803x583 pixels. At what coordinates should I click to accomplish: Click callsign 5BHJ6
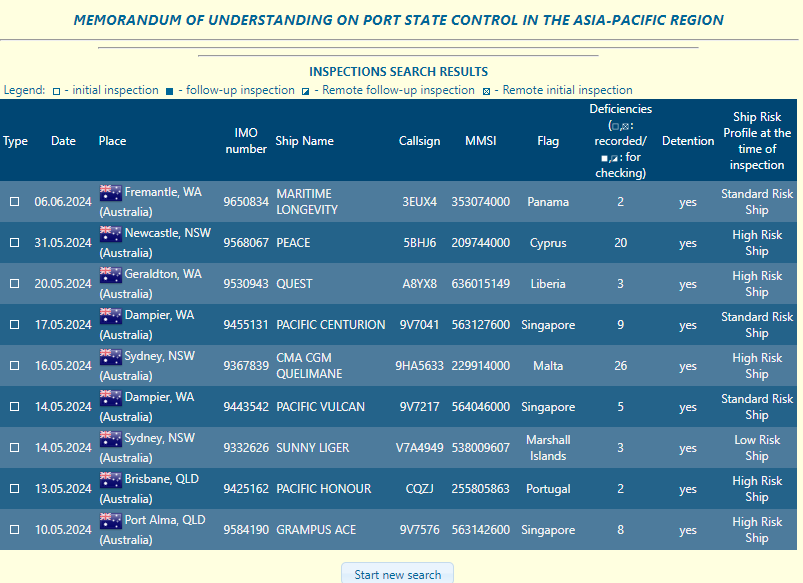(419, 242)
